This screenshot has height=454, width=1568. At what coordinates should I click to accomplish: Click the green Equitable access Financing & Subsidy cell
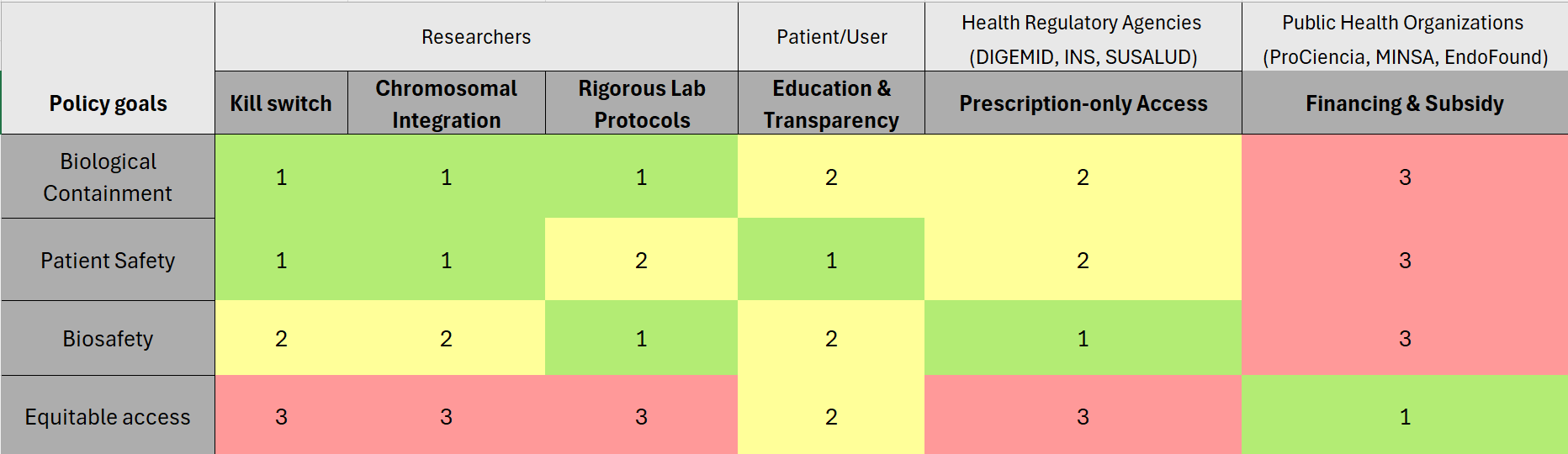tap(1404, 416)
